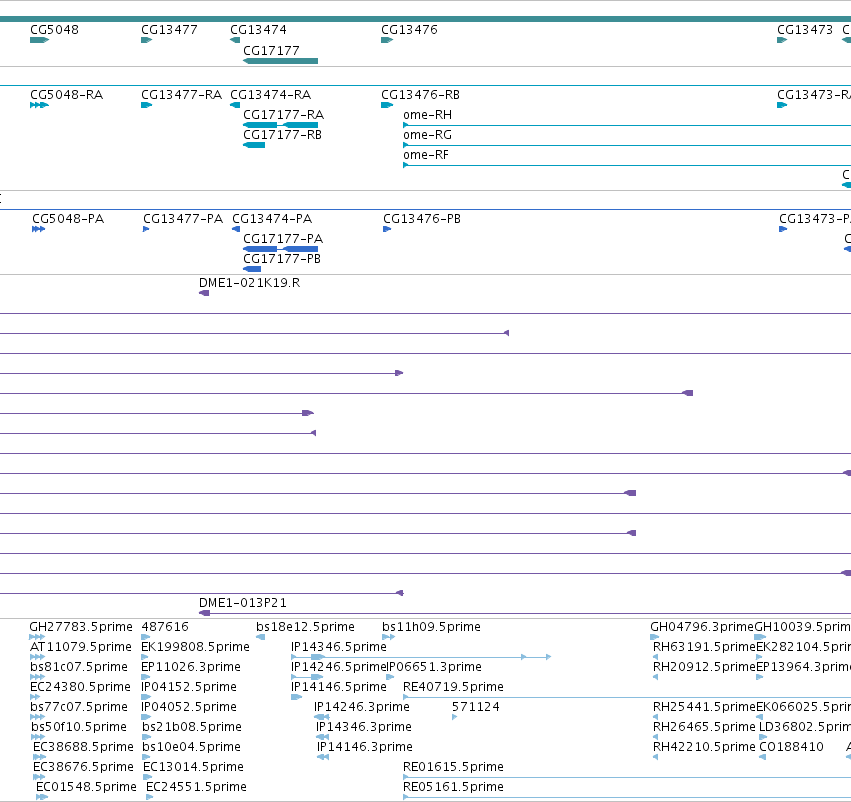The height and width of the screenshot is (802, 851).
Task: Click the EC38688.5prime EST label
Action: 83,748
